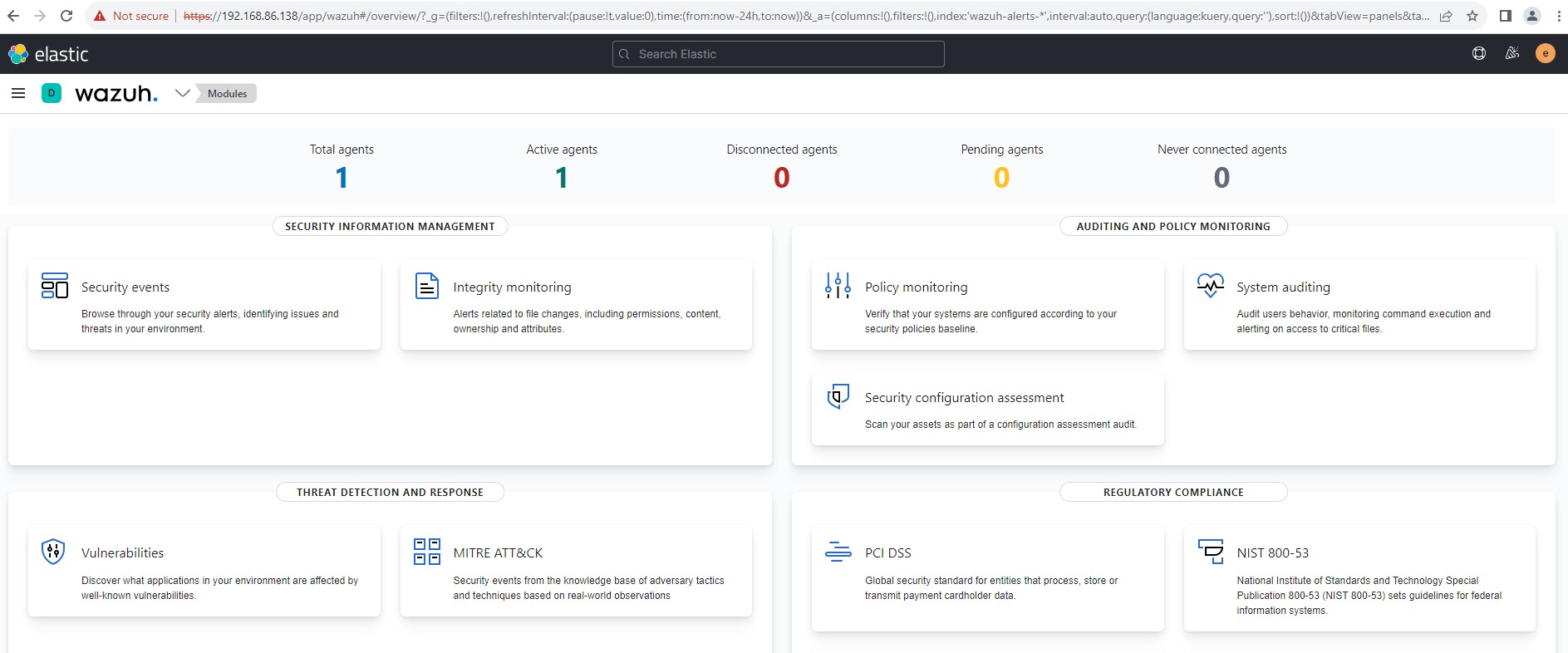Open the hamburger navigation menu

pyautogui.click(x=18, y=93)
